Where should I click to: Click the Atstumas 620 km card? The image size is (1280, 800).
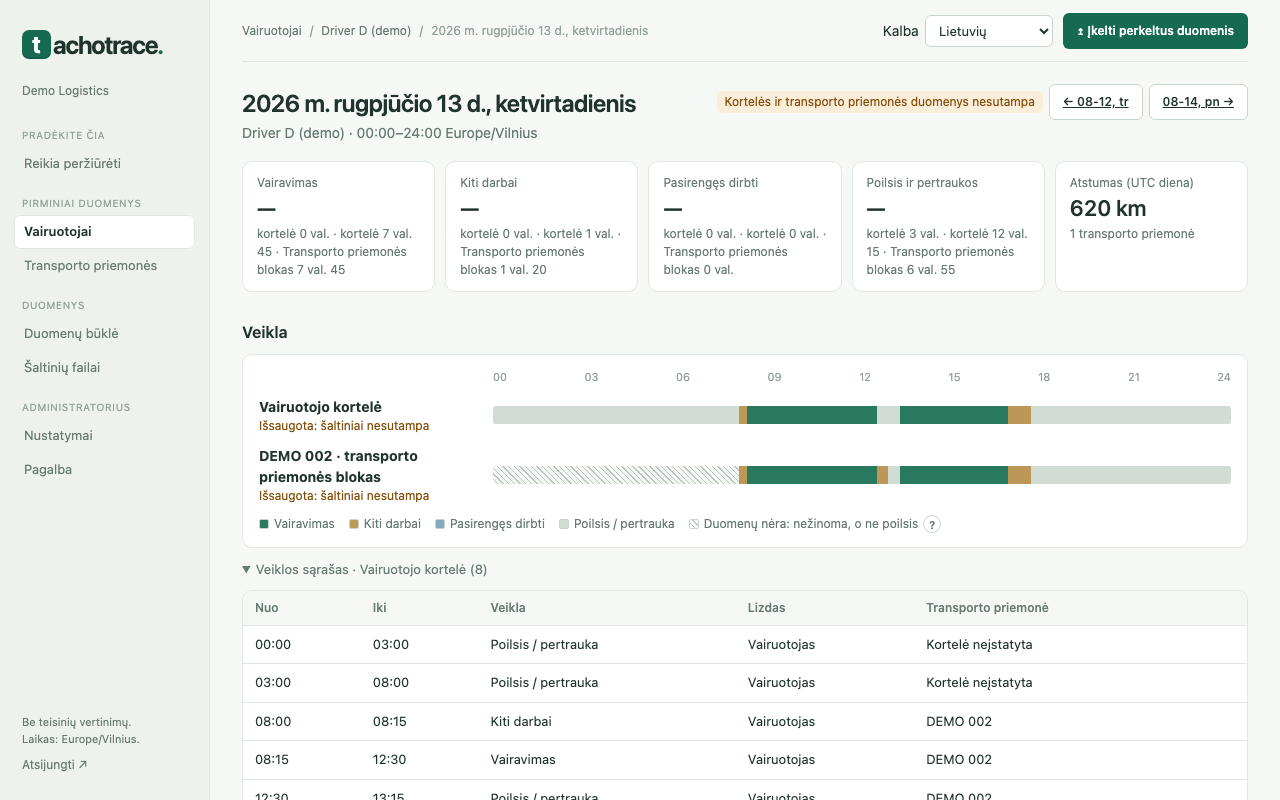click(x=1151, y=227)
